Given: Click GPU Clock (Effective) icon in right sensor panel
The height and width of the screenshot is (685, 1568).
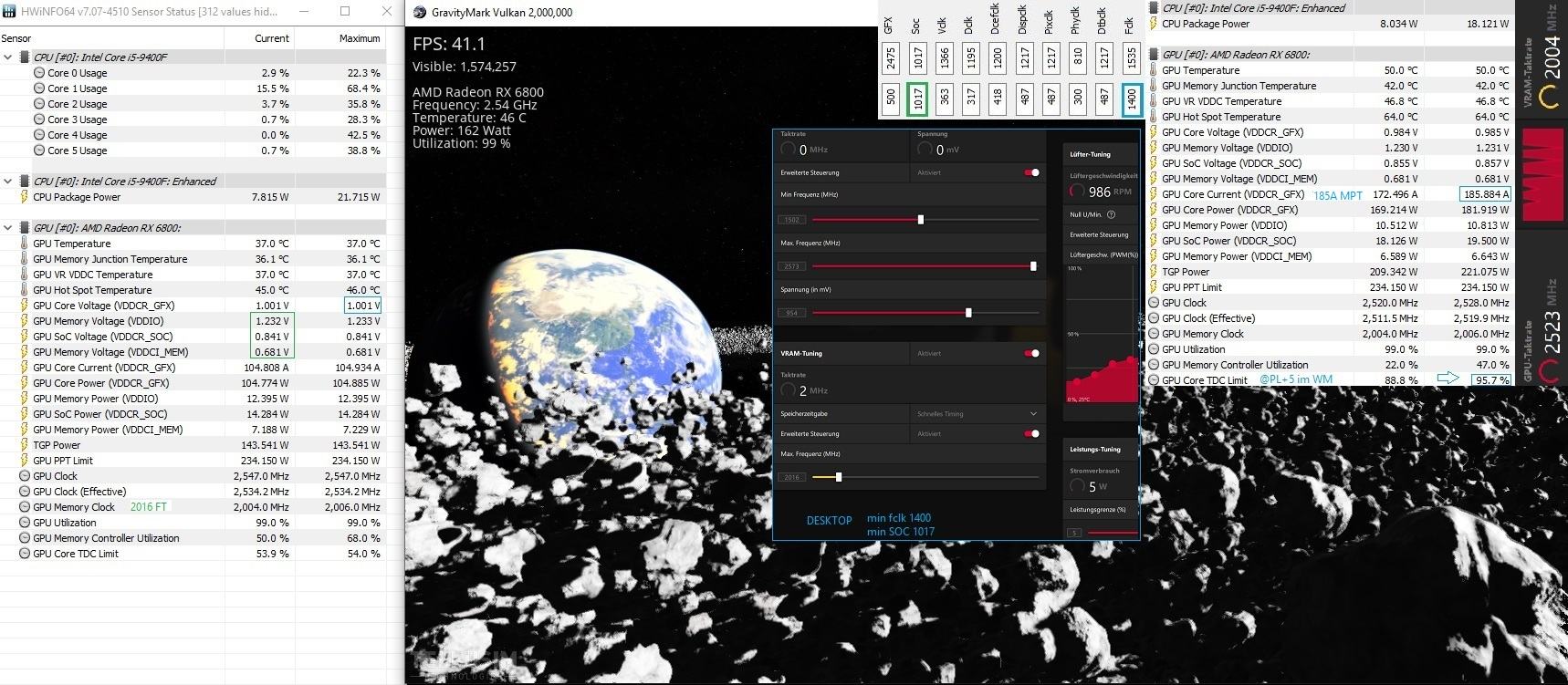Looking at the screenshot, I should (x=1154, y=318).
